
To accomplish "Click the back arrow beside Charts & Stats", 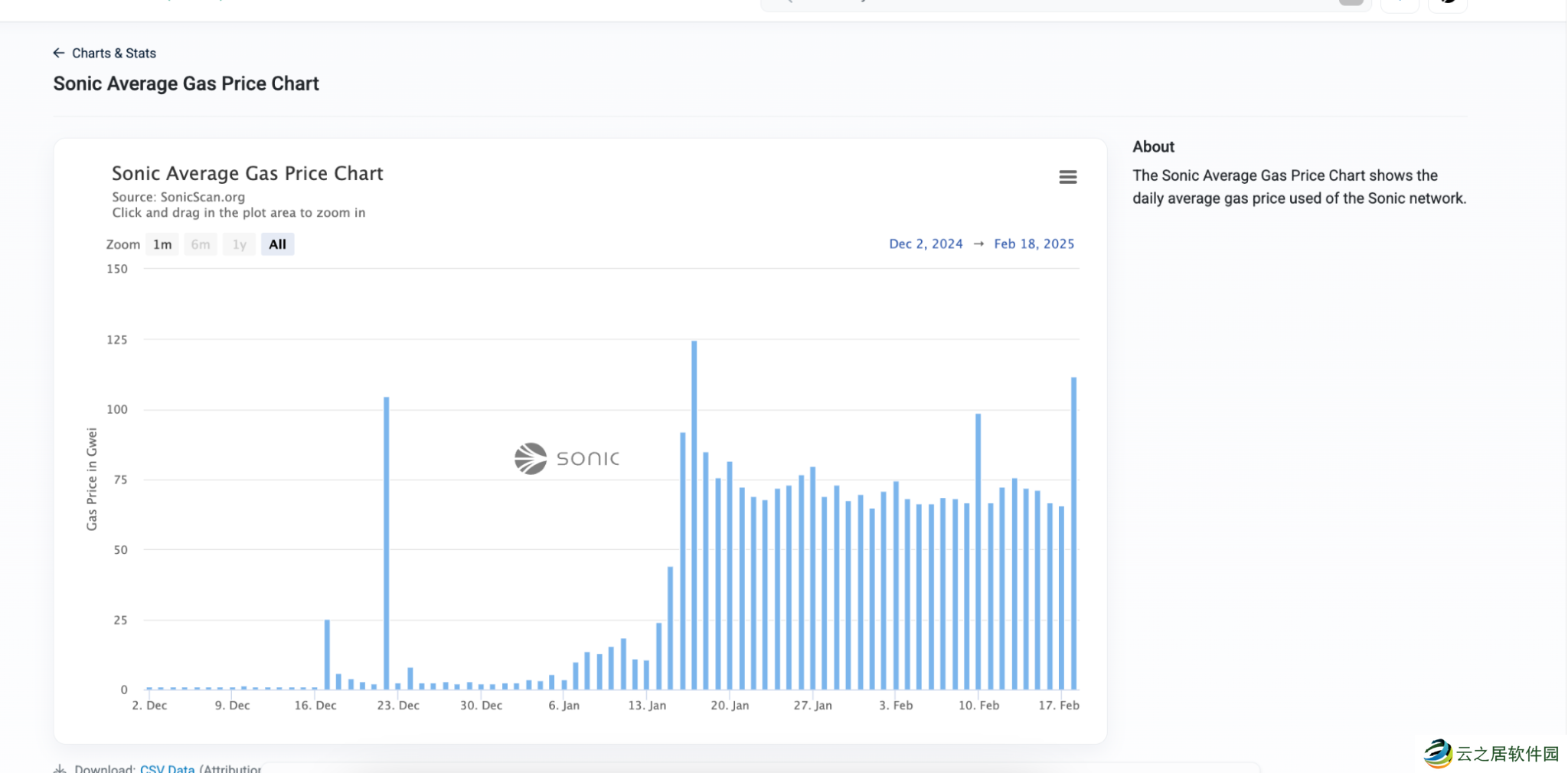I will [59, 53].
